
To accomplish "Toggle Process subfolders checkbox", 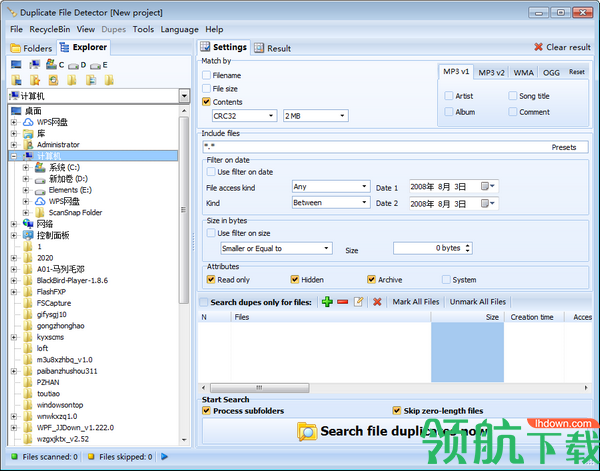I will [x=206, y=411].
